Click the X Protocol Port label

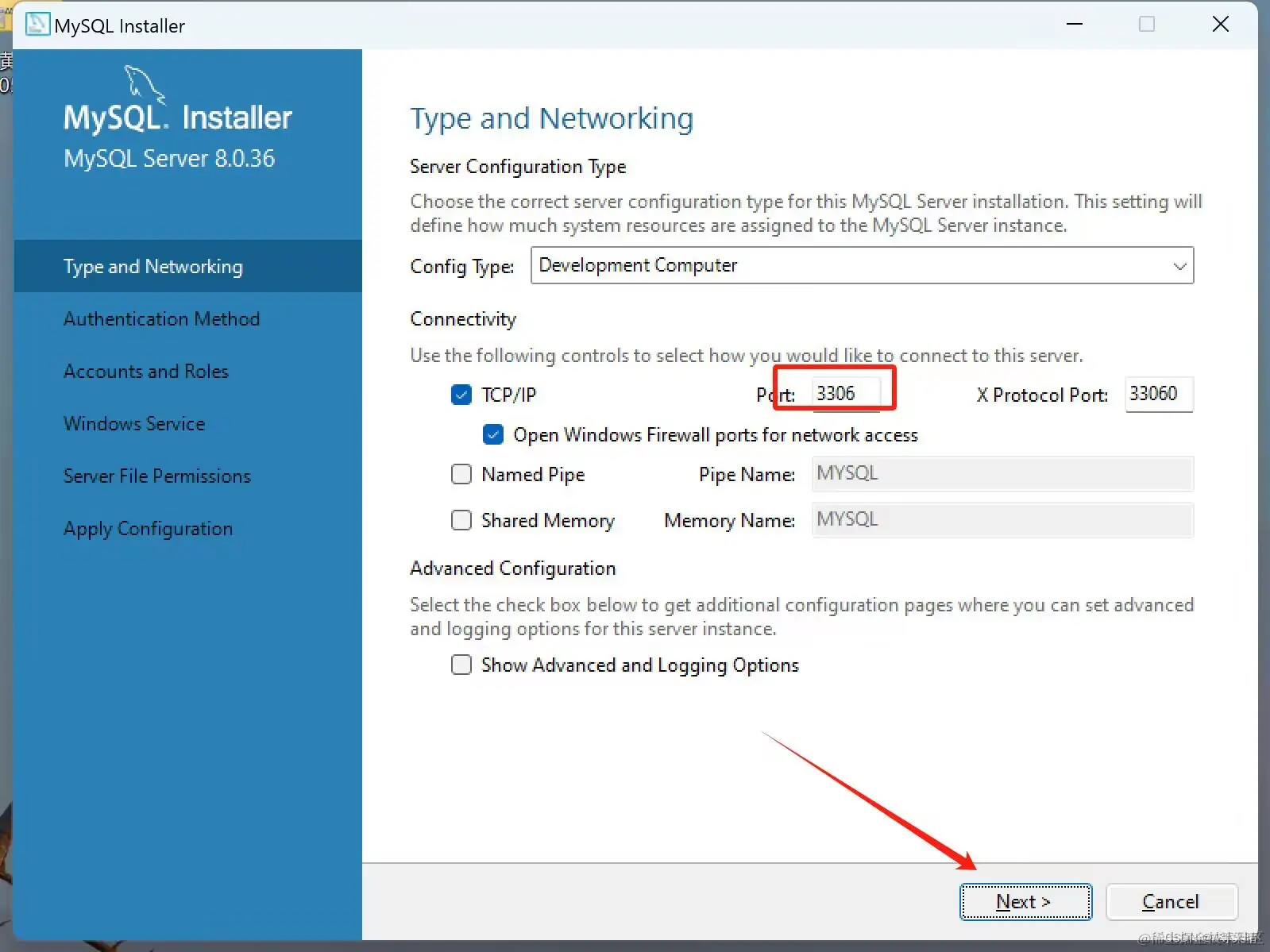1042,395
